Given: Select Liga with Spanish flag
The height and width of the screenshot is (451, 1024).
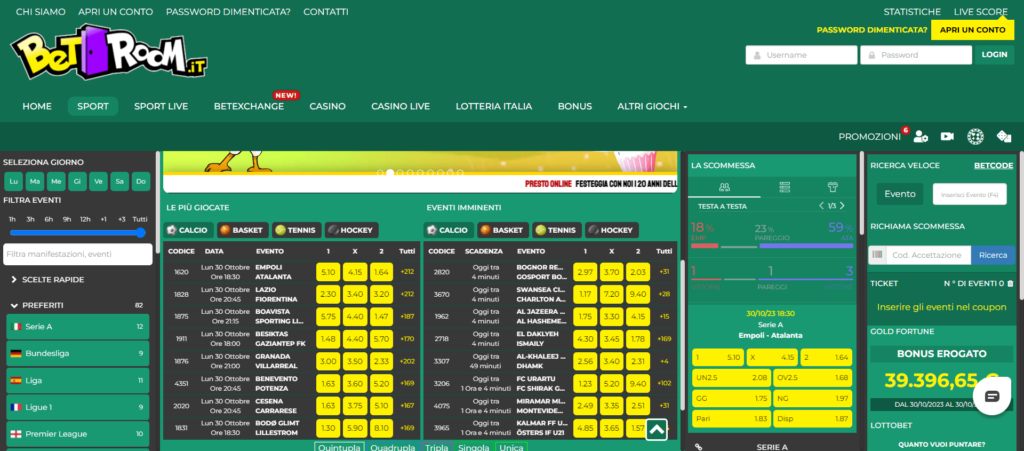Looking at the screenshot, I should [78, 380].
